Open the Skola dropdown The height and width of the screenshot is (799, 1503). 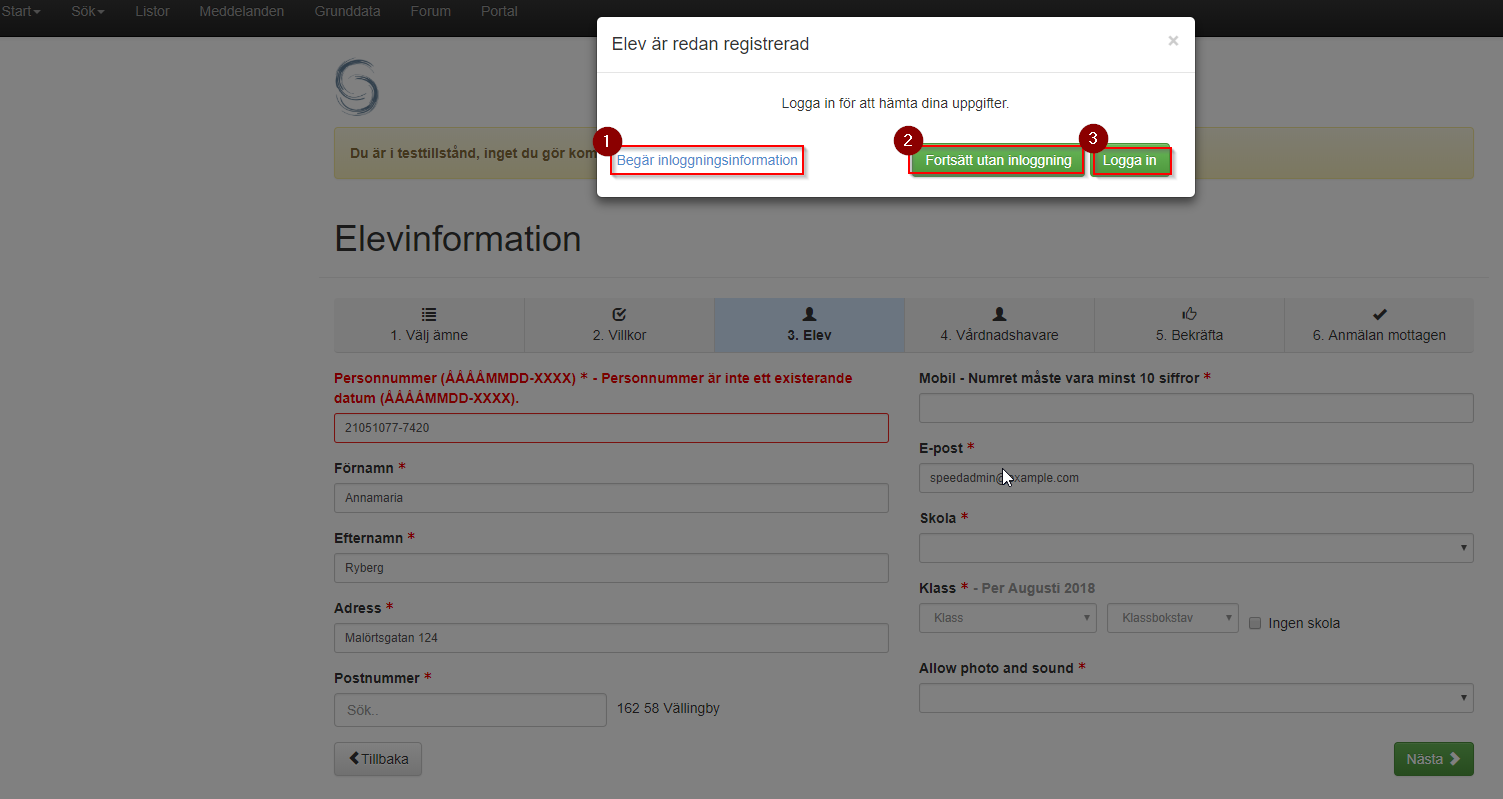(x=1196, y=548)
